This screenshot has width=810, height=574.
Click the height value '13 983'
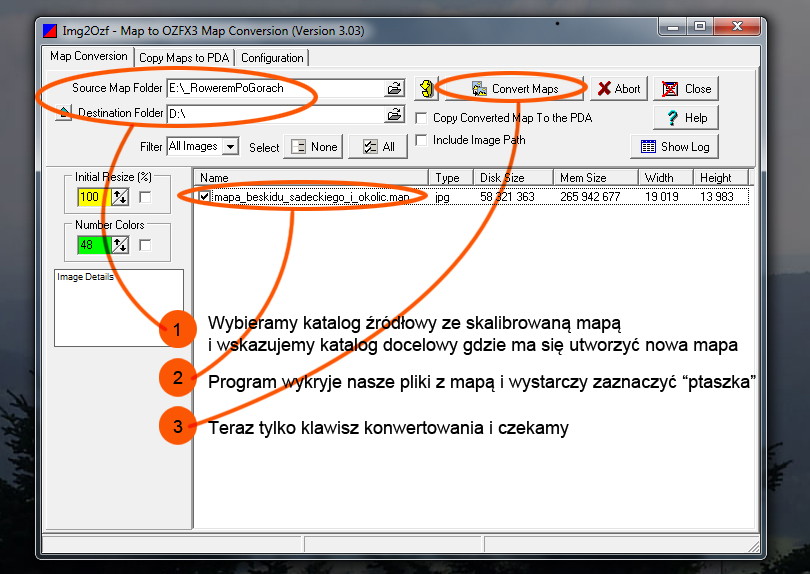point(716,197)
